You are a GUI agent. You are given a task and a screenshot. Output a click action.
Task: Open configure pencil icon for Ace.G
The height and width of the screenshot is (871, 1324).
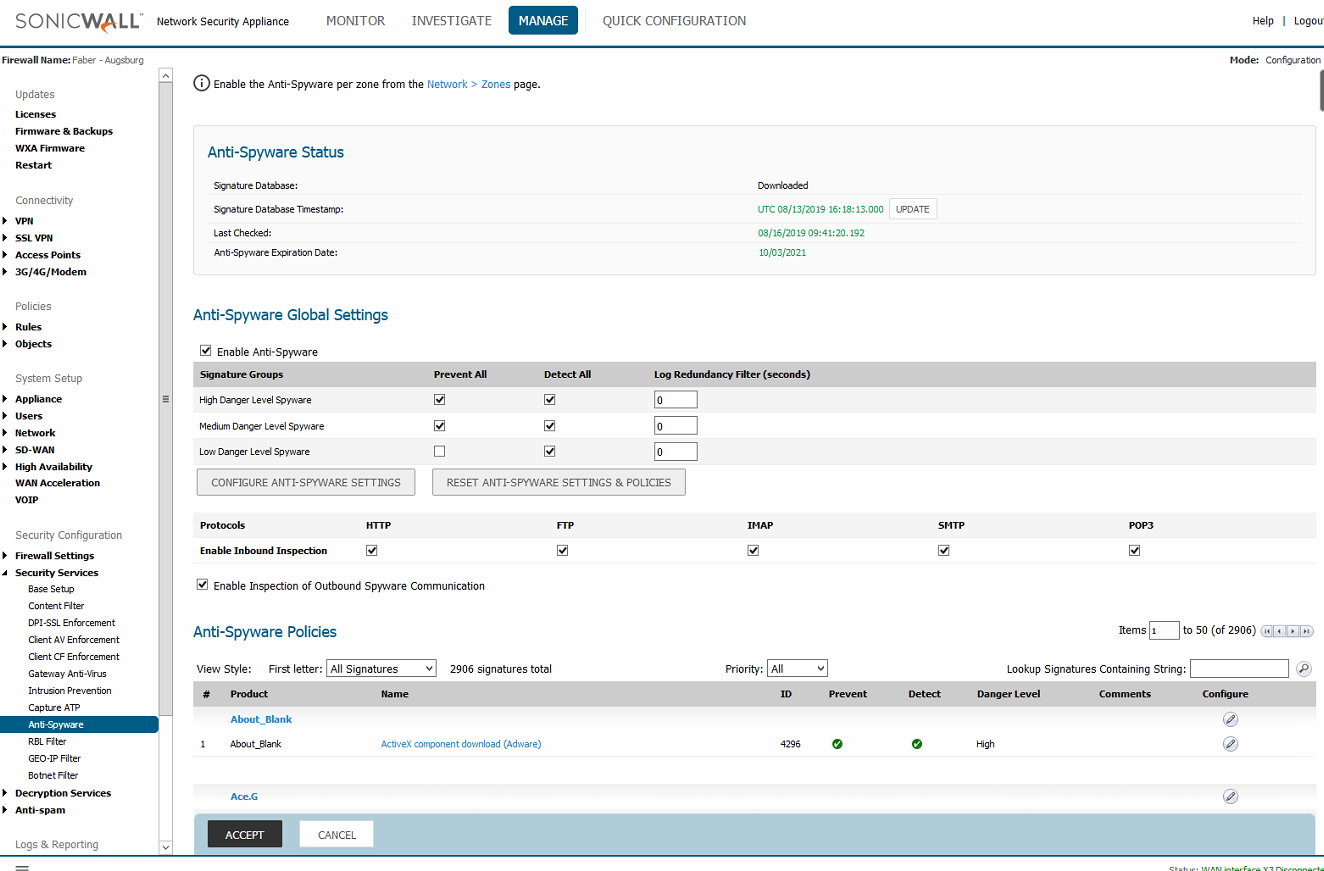[x=1231, y=796]
